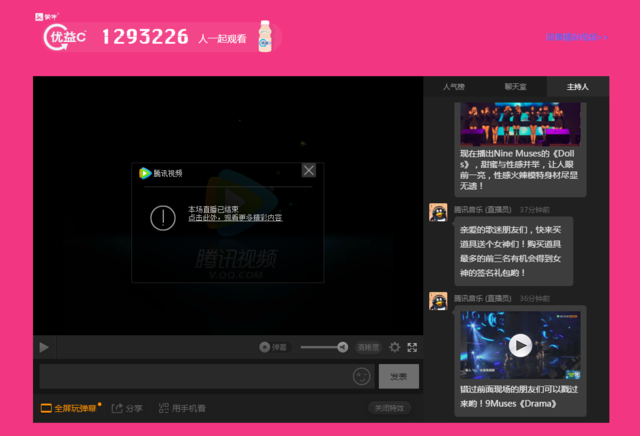The image size is (640, 436).
Task: Play the 9Muses Drama video thumbnail
Action: [520, 345]
